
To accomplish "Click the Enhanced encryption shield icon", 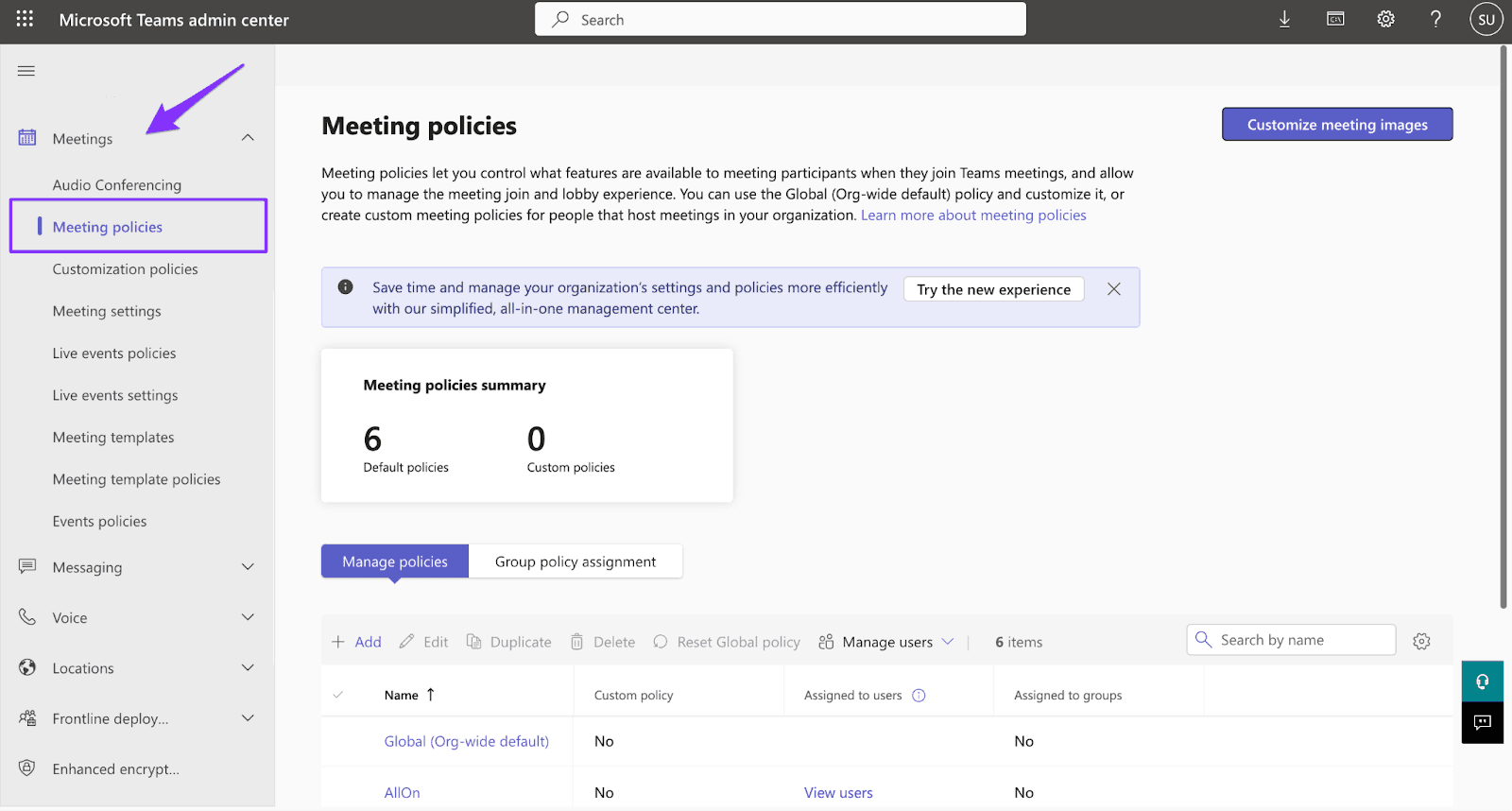I will coord(27,768).
